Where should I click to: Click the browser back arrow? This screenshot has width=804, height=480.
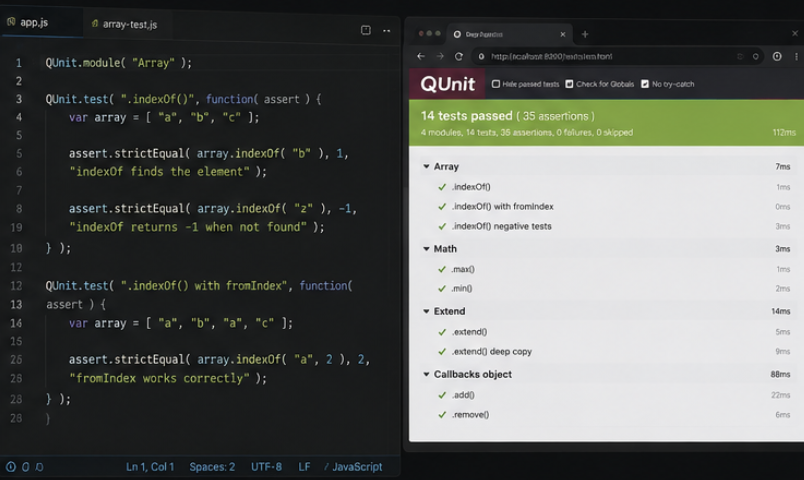pyautogui.click(x=421, y=56)
